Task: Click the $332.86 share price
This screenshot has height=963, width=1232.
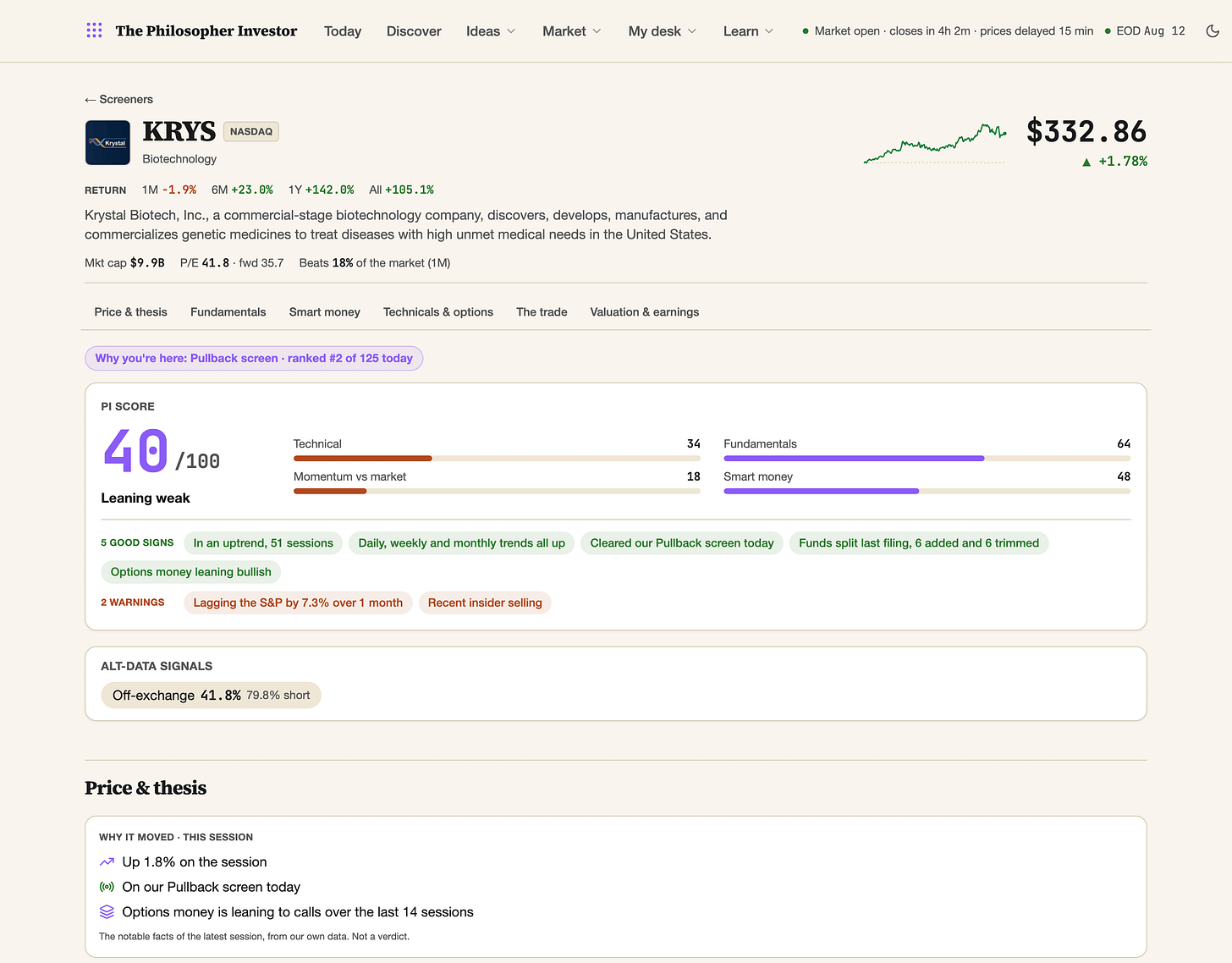Action: click(x=1086, y=132)
